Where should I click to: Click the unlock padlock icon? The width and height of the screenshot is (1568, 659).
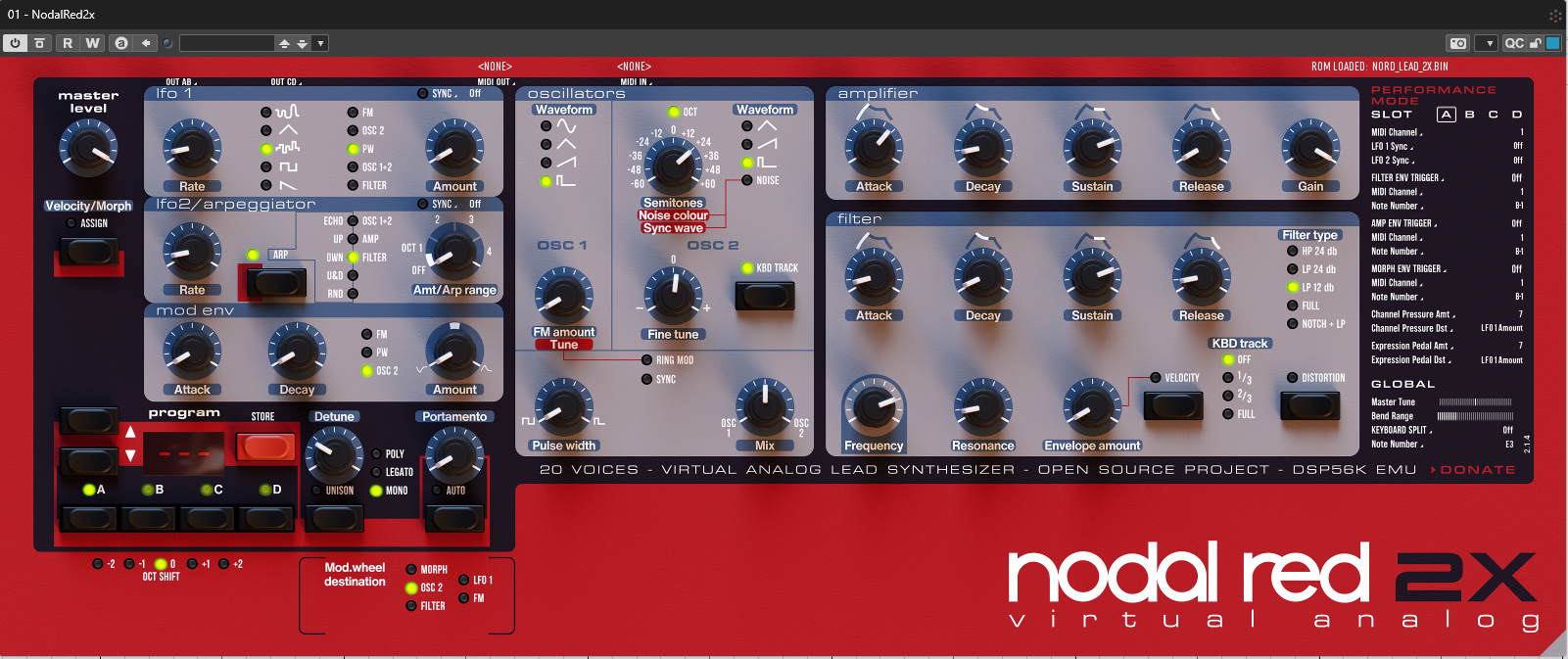tap(1536, 43)
